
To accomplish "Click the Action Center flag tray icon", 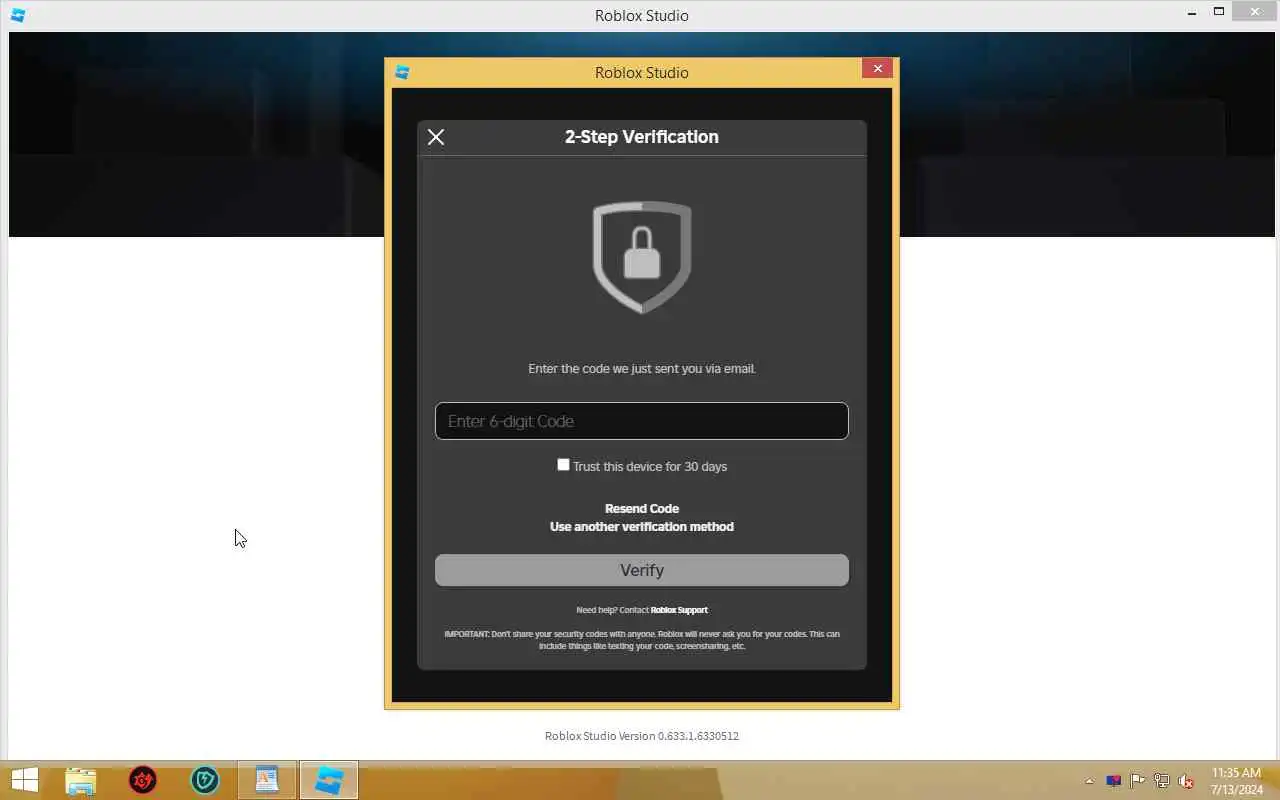I will [1138, 781].
